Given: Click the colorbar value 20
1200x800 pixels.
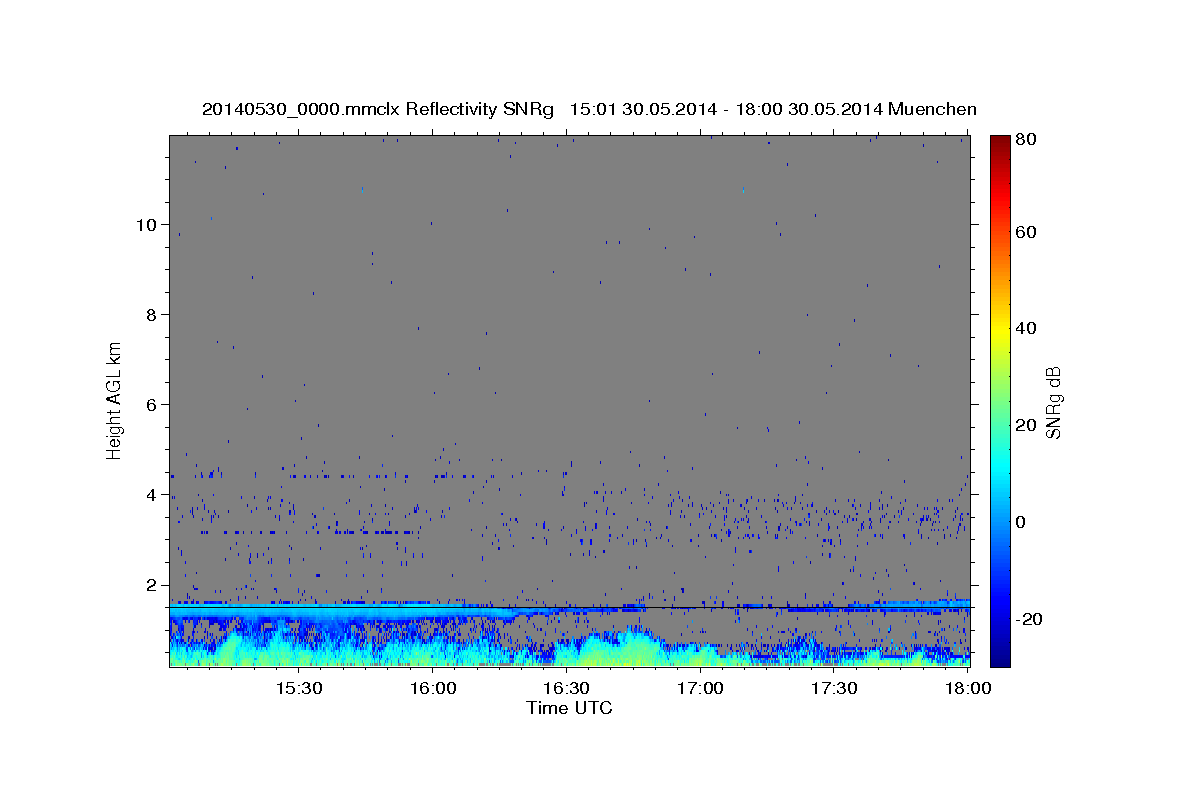Looking at the screenshot, I should pos(1024,425).
